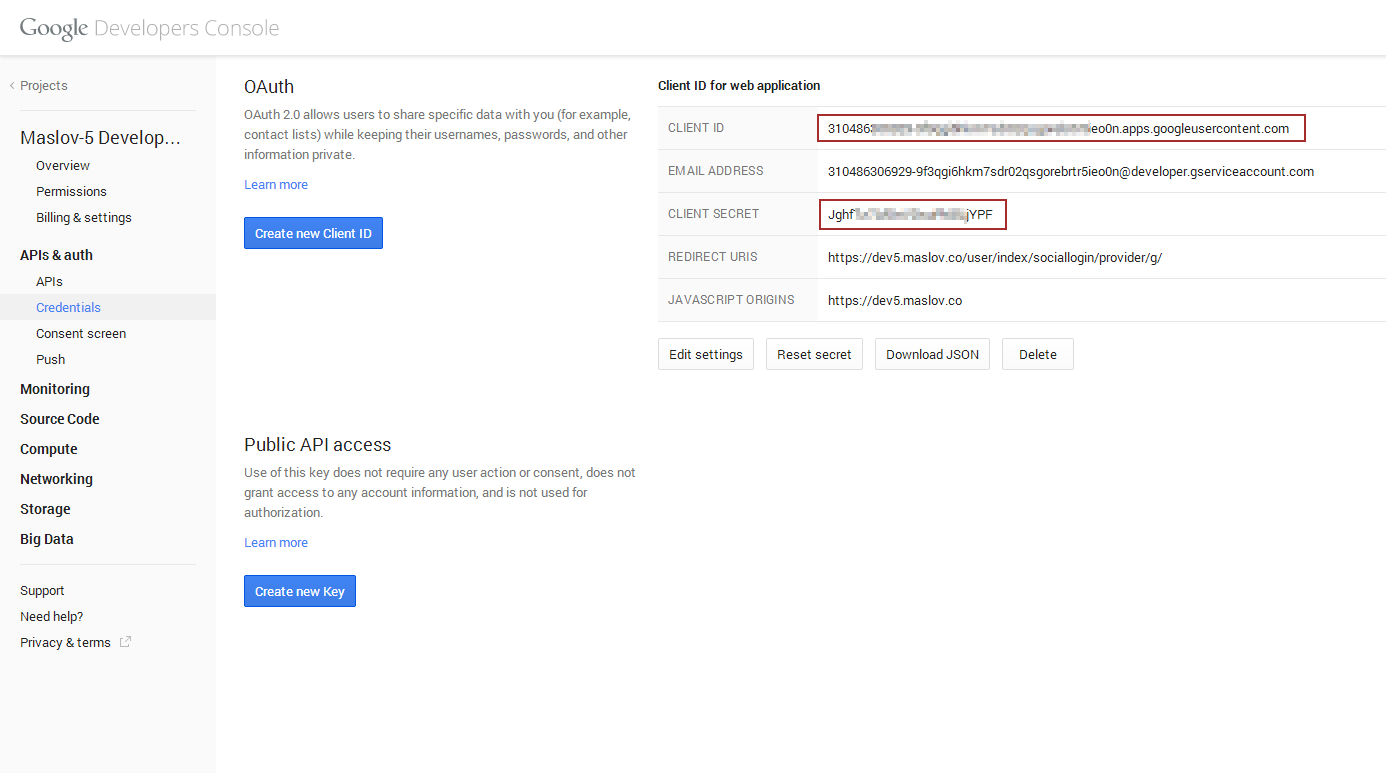Open the Push sidebar item
1386x773 pixels.
tap(50, 360)
